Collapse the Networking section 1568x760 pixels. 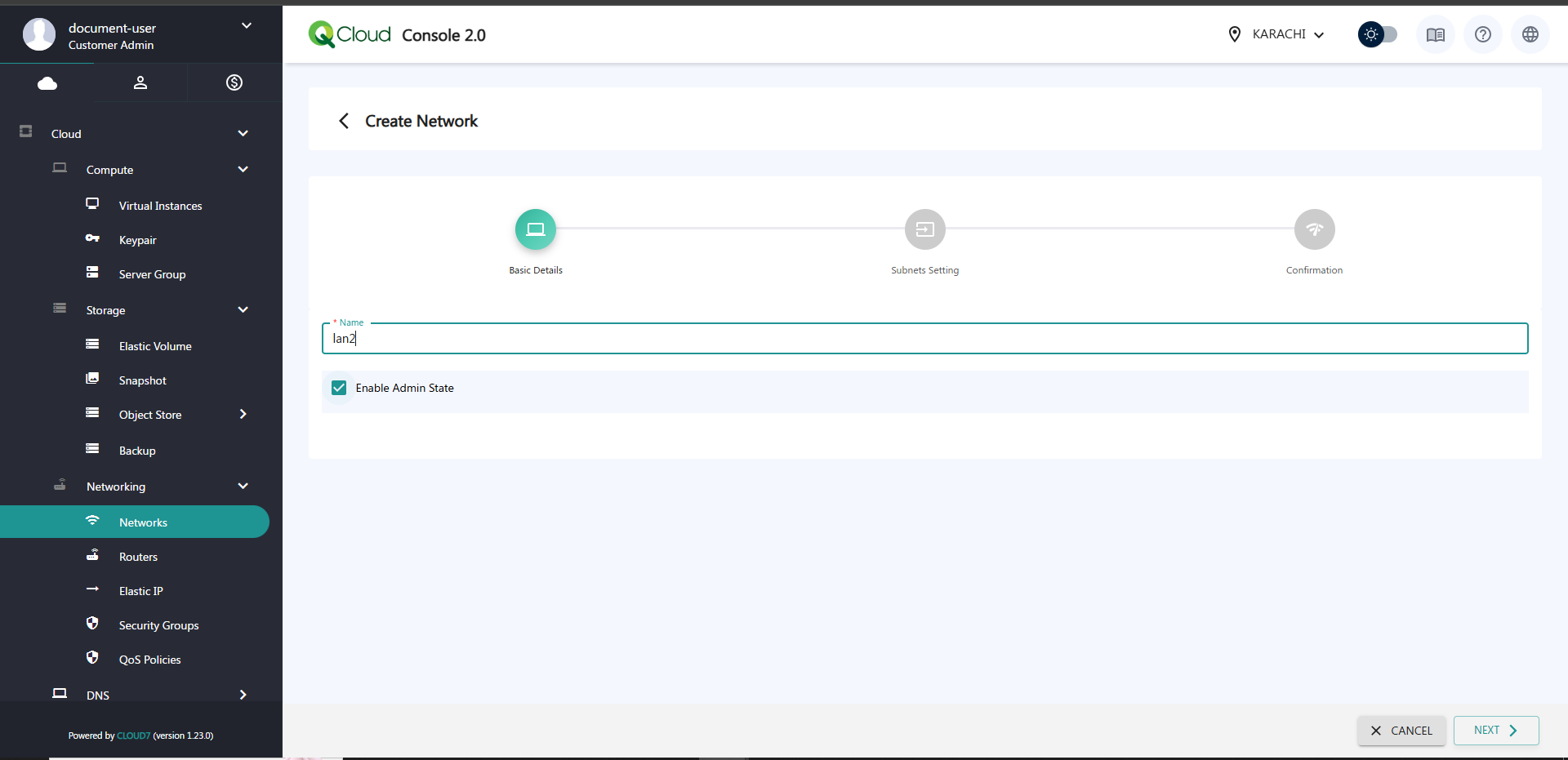[x=243, y=487]
